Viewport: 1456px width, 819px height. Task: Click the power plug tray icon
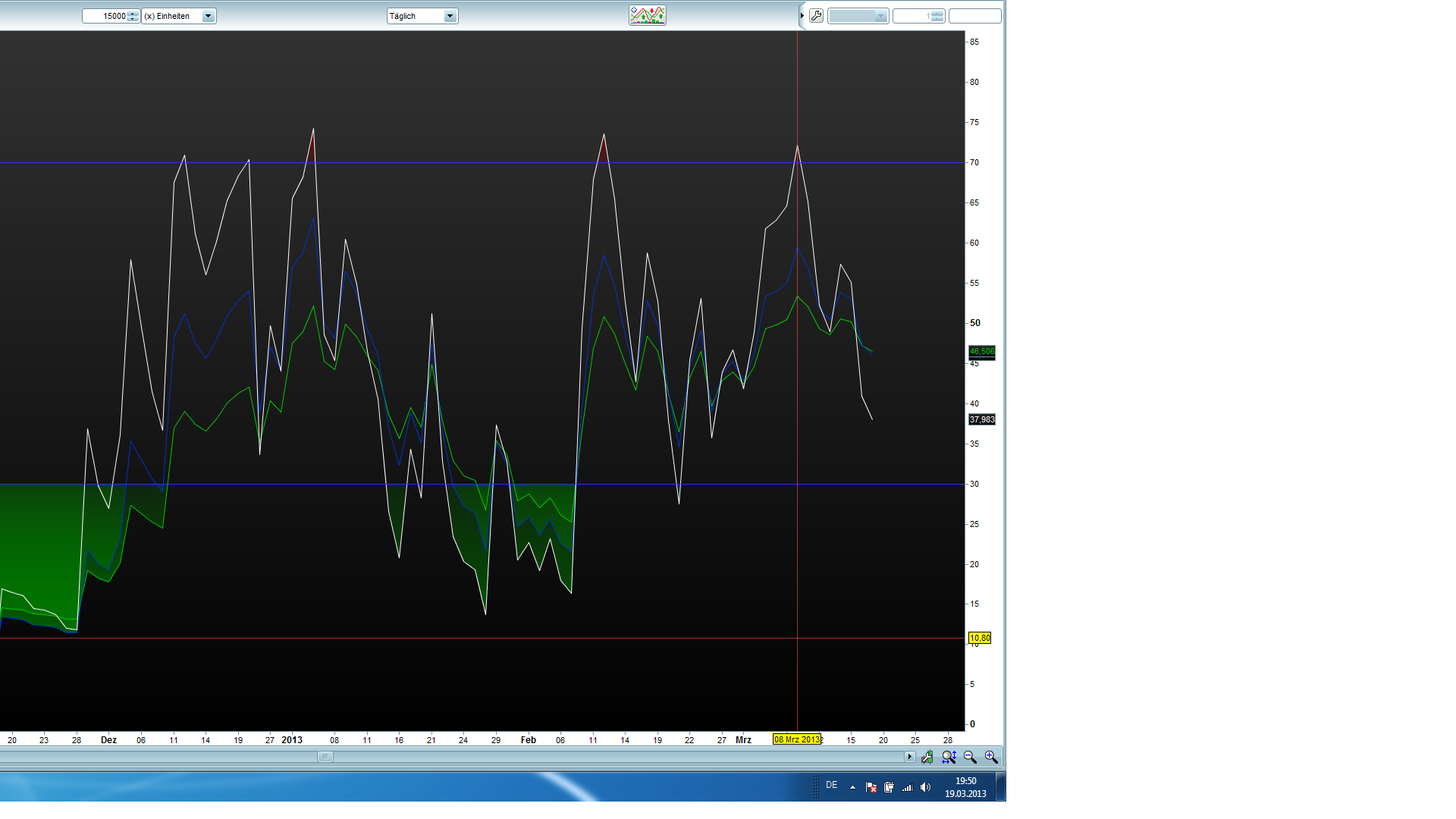[889, 787]
